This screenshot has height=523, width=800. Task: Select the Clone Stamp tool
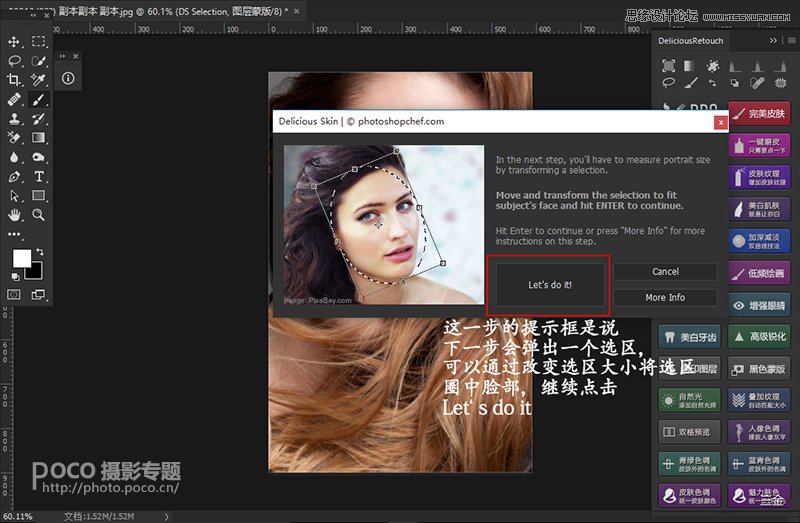pos(14,118)
